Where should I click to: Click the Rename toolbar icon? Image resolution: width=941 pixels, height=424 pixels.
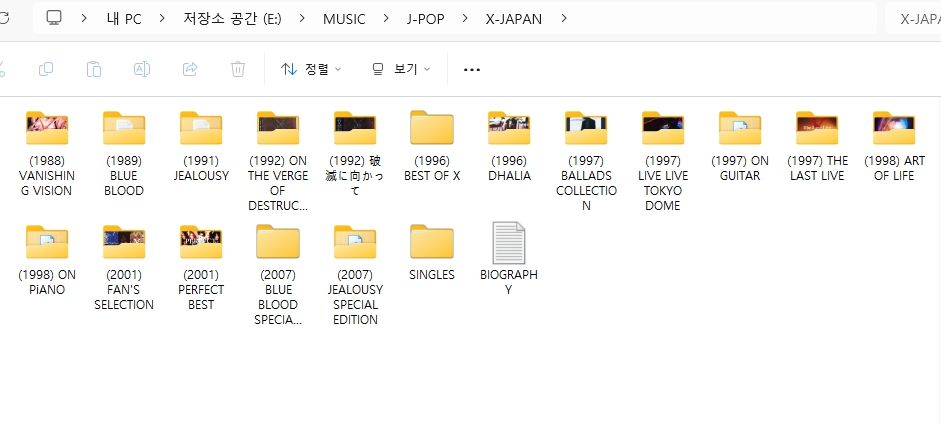(x=142, y=69)
